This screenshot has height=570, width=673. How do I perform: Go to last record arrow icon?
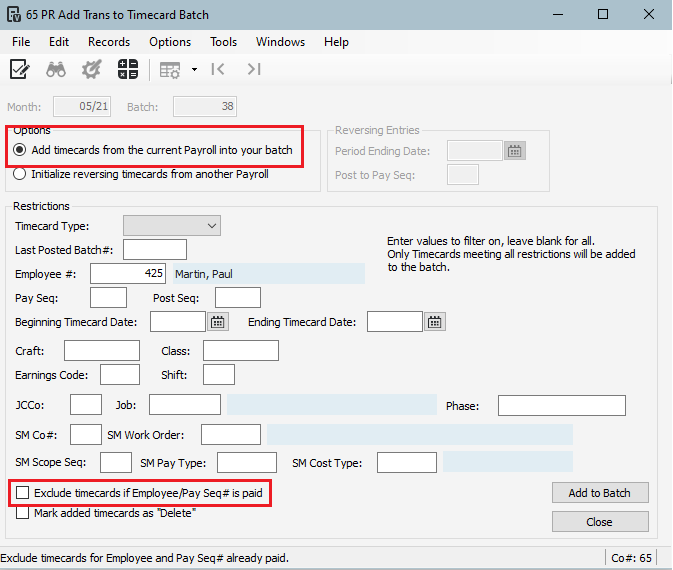point(254,69)
